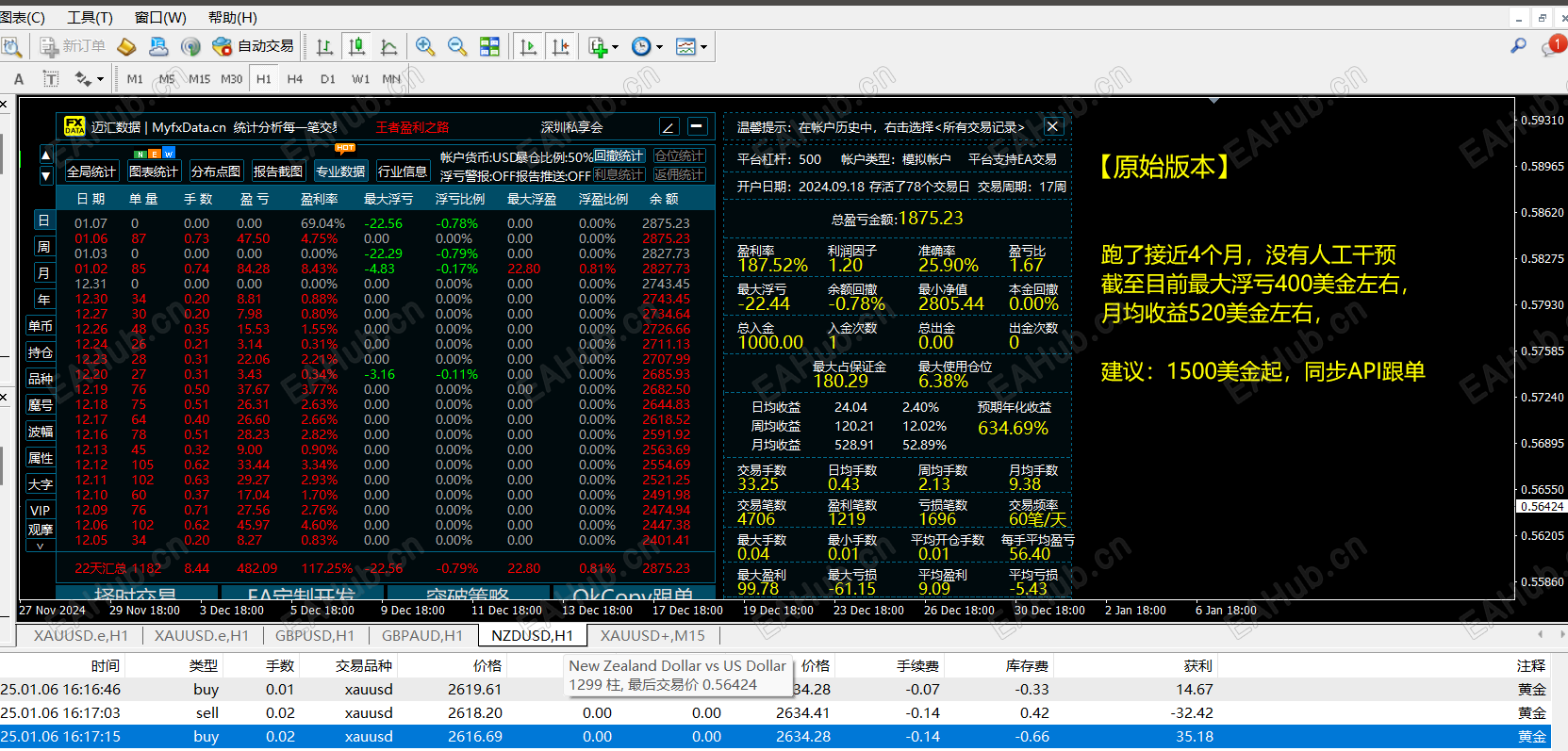Open the New Order (新订单) dialog
Image resolution: width=1568 pixels, height=751 pixels.
(x=73, y=46)
